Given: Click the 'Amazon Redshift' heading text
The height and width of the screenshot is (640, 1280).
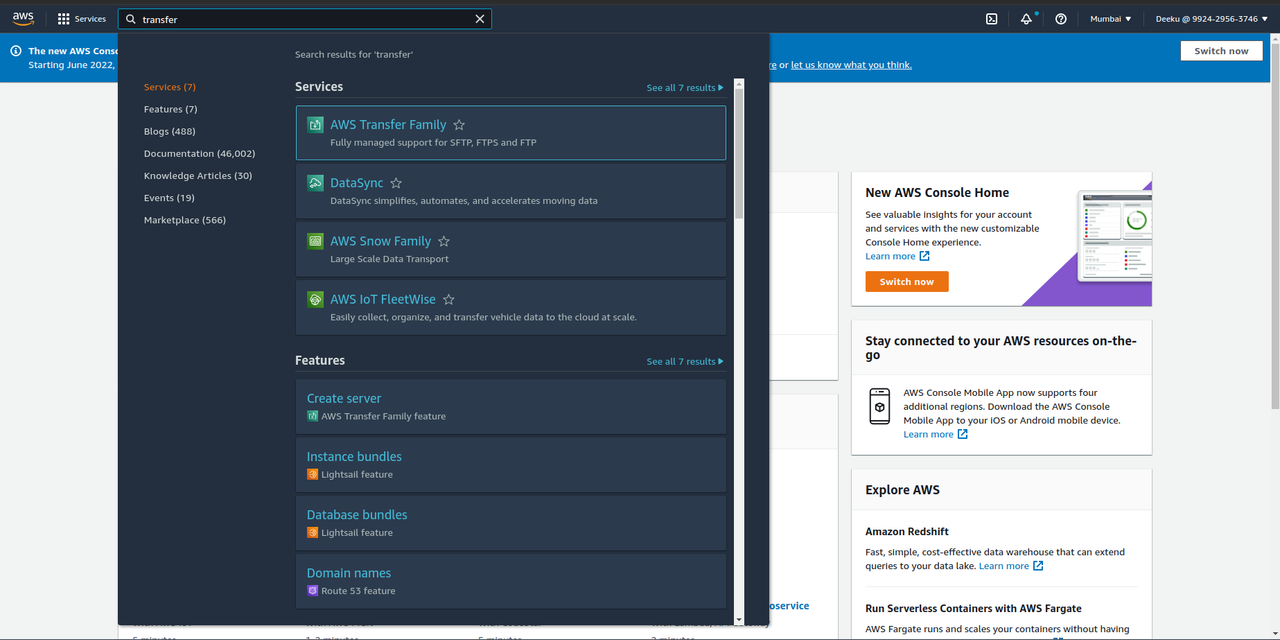Looking at the screenshot, I should (907, 532).
